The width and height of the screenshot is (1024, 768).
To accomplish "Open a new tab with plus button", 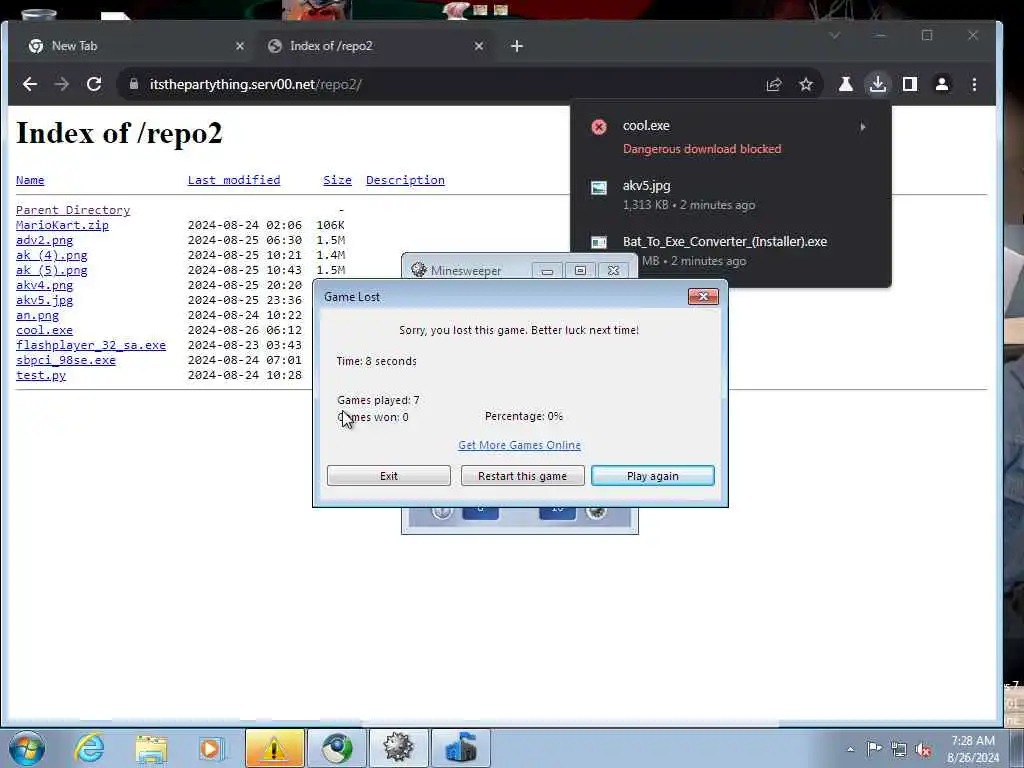I will [517, 46].
